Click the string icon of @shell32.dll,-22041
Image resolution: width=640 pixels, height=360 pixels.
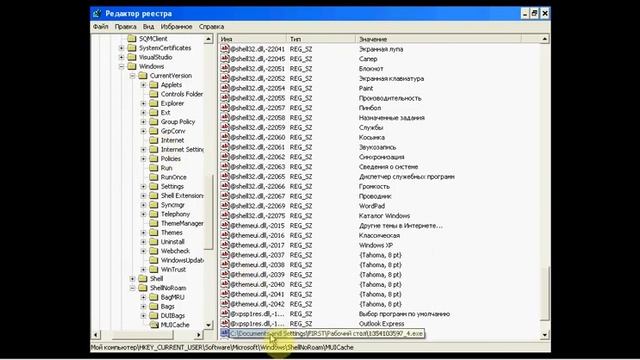pyautogui.click(x=224, y=49)
